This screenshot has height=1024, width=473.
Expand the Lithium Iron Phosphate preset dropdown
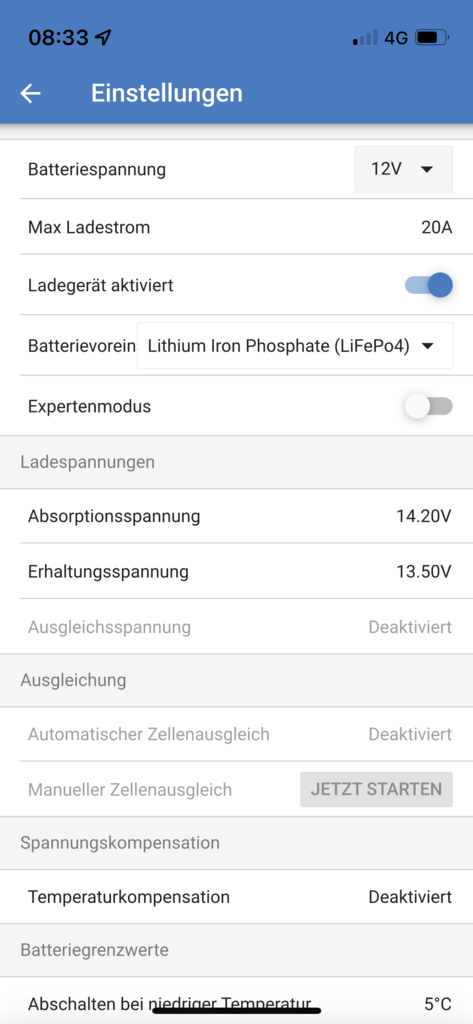pyautogui.click(x=295, y=345)
